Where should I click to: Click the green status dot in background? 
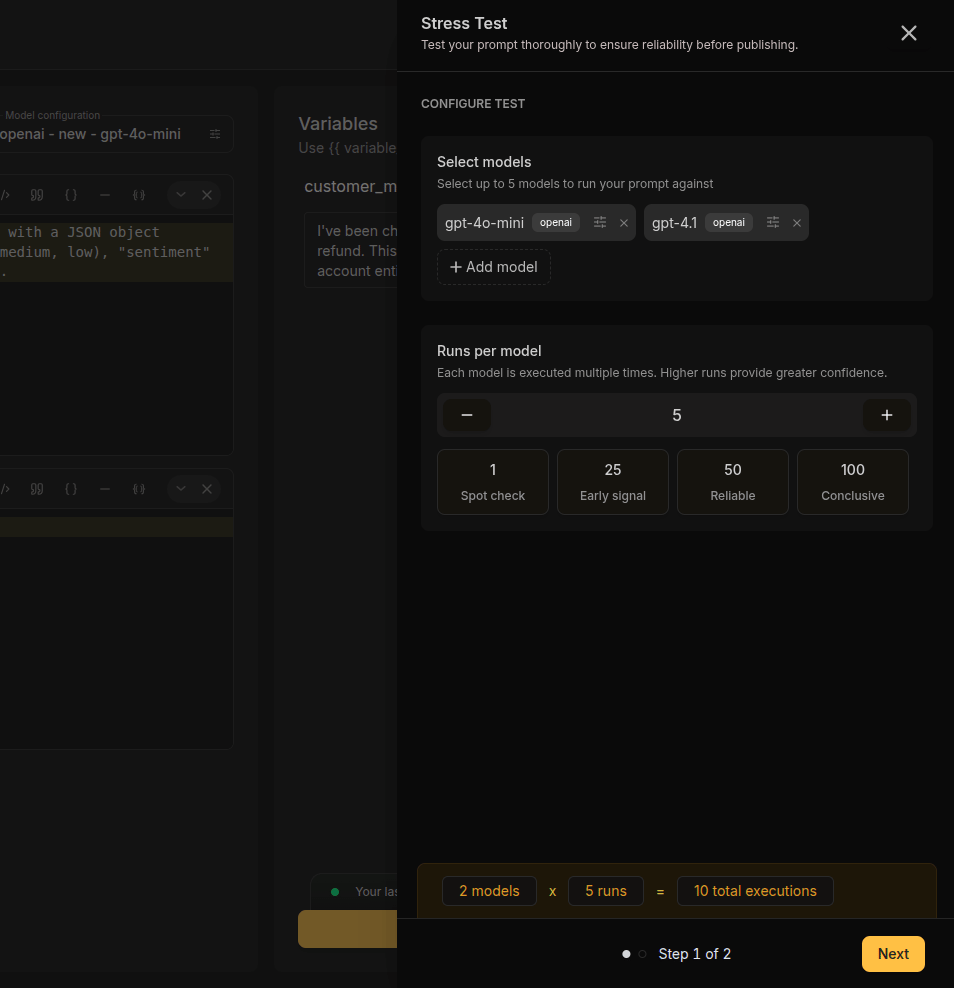pos(335,892)
